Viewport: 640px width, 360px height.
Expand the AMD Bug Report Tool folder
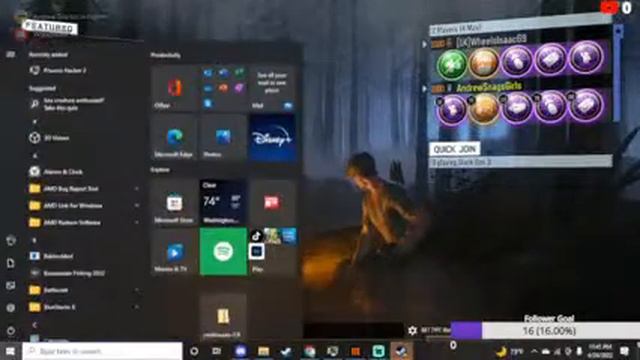84,189
